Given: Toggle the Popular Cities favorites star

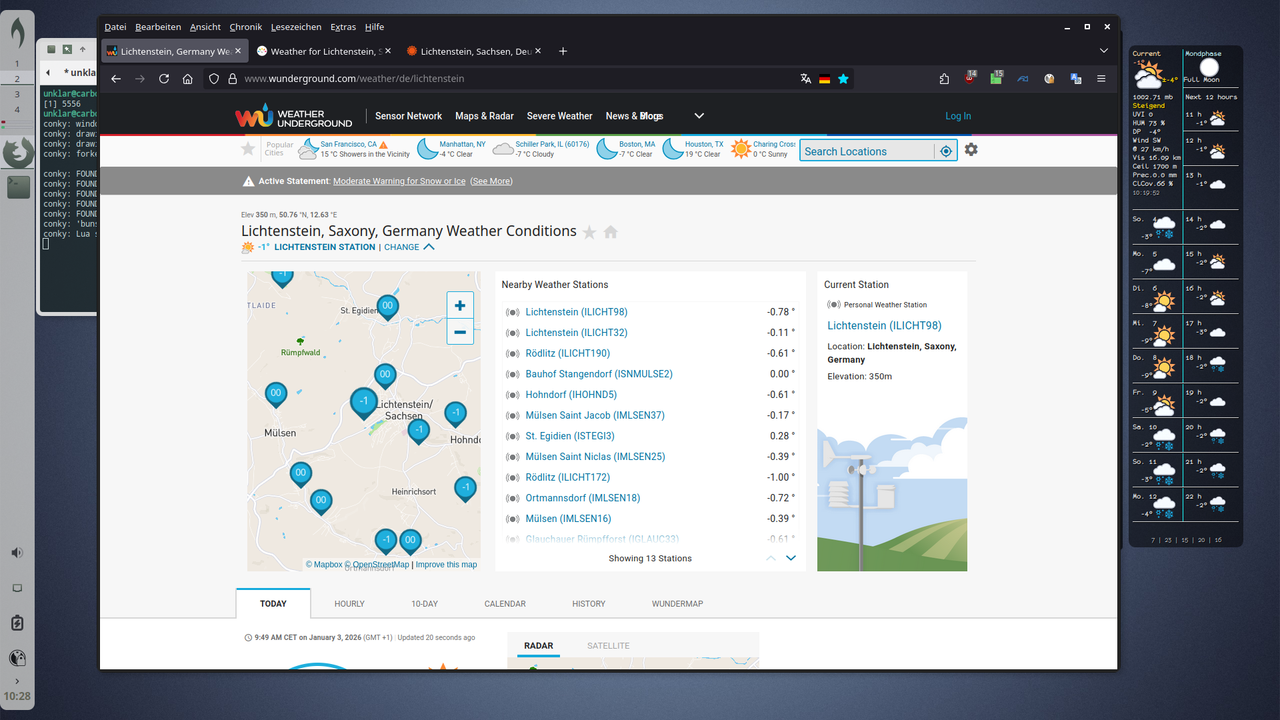Looking at the screenshot, I should (248, 149).
